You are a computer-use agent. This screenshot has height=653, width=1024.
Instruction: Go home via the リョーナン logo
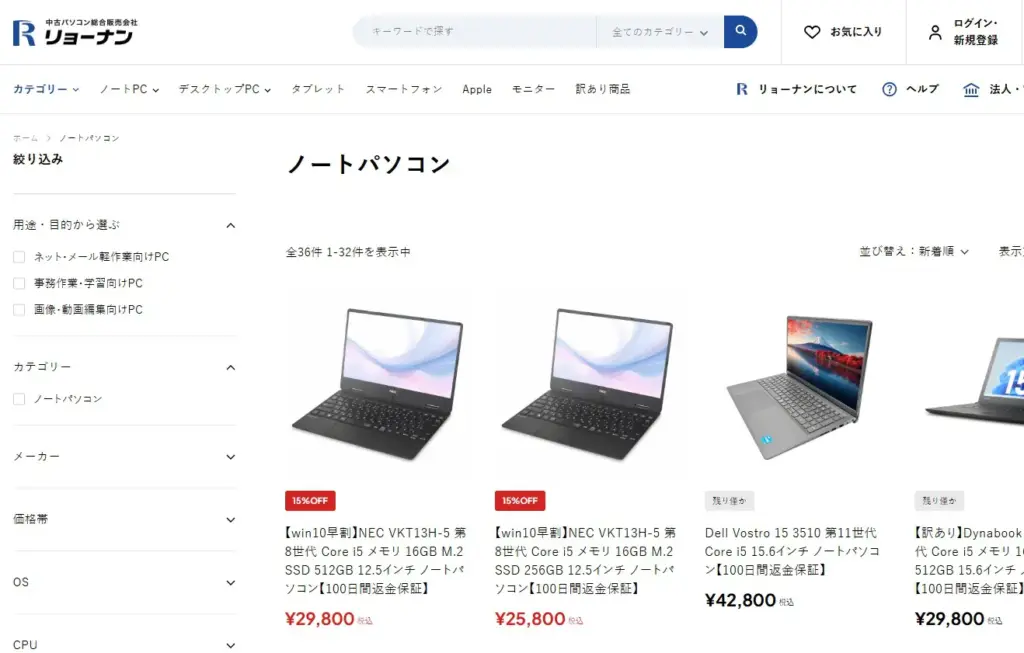(75, 32)
